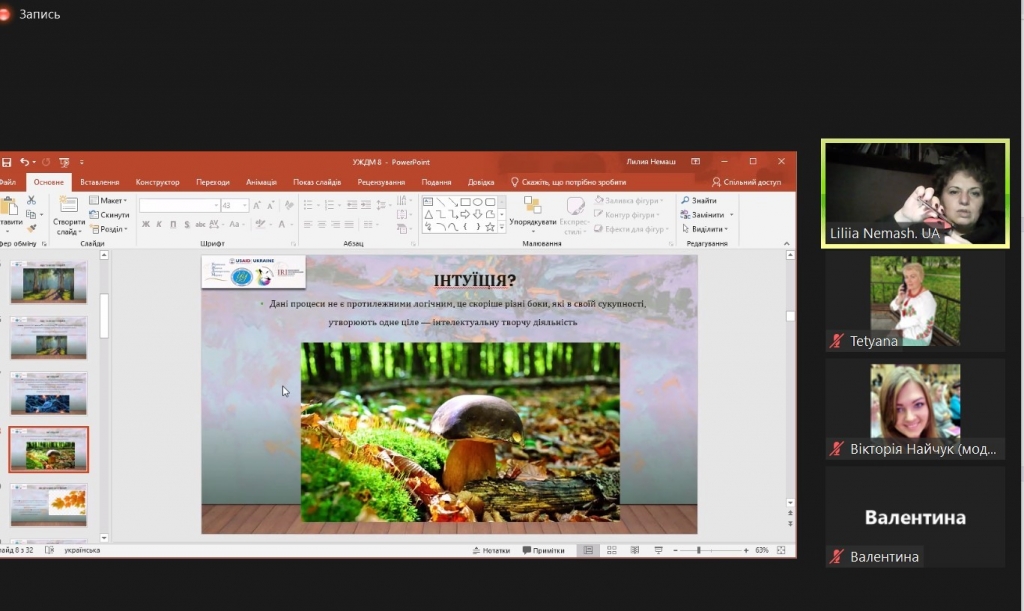Toggle Примітки comments pane
Screen dimensions: 1024x611
click(x=543, y=550)
